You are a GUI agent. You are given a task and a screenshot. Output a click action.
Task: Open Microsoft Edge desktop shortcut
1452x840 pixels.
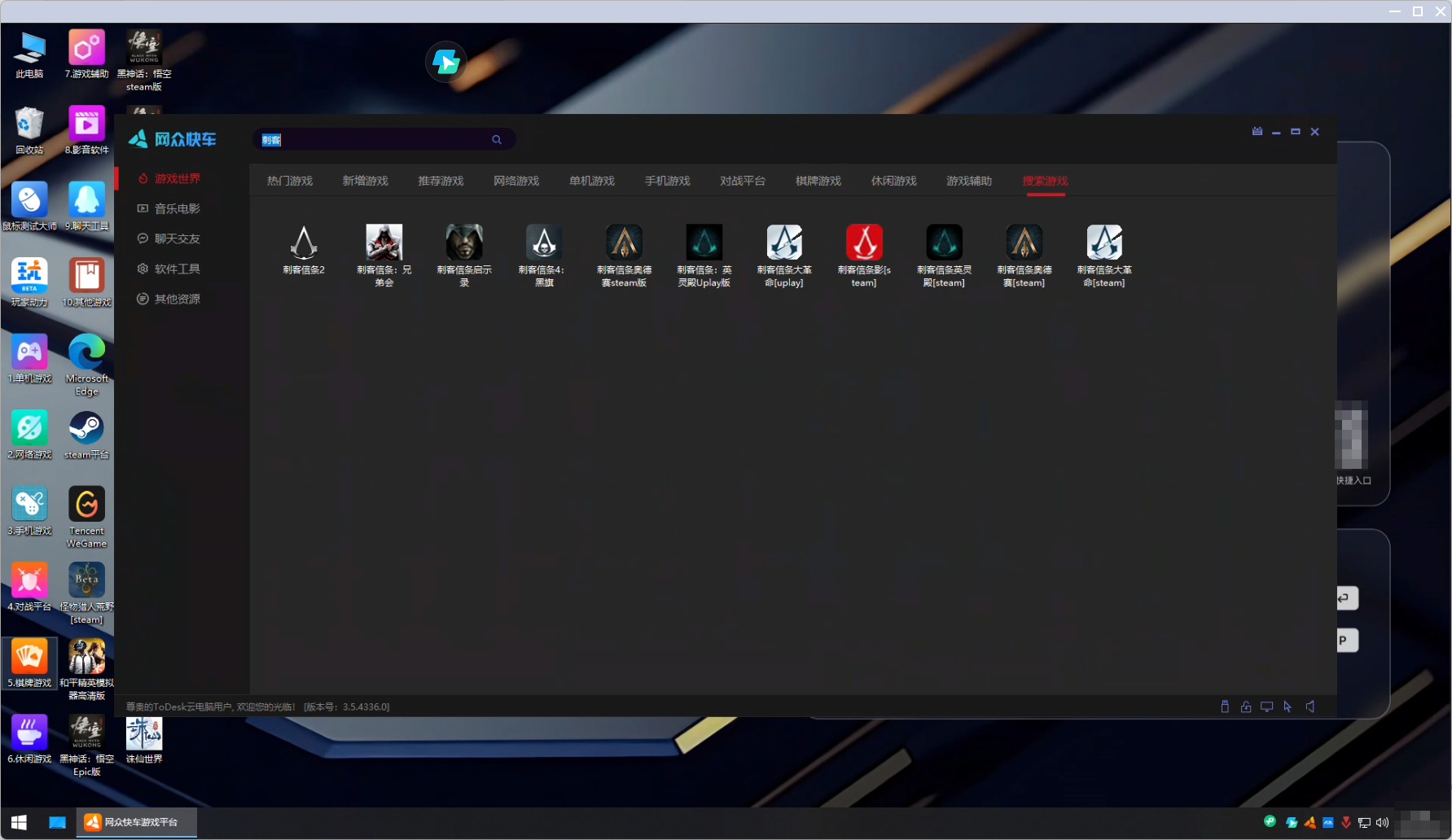click(86, 365)
